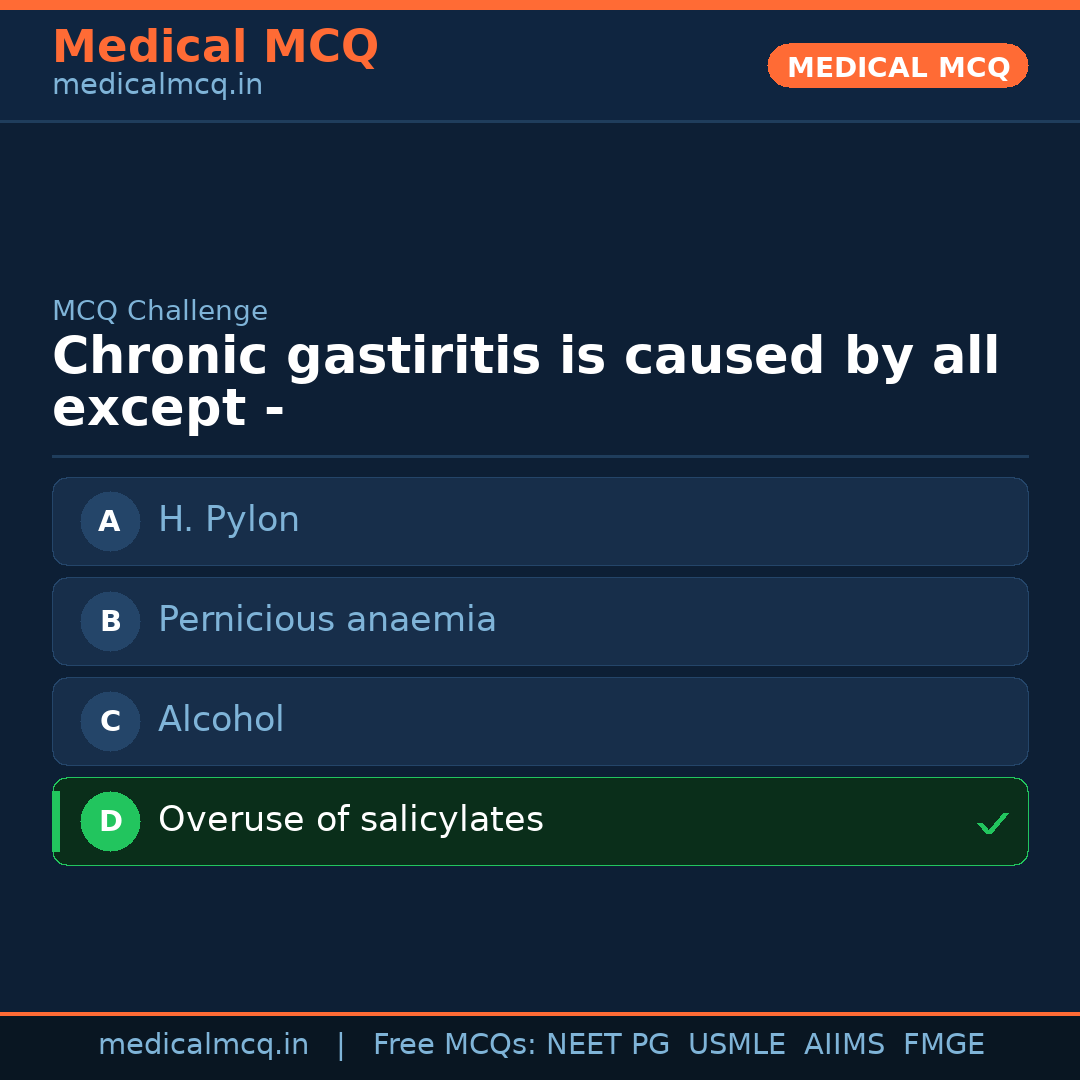This screenshot has width=1080, height=1080.
Task: Select the Alcohol answer option
Action: coord(221,720)
